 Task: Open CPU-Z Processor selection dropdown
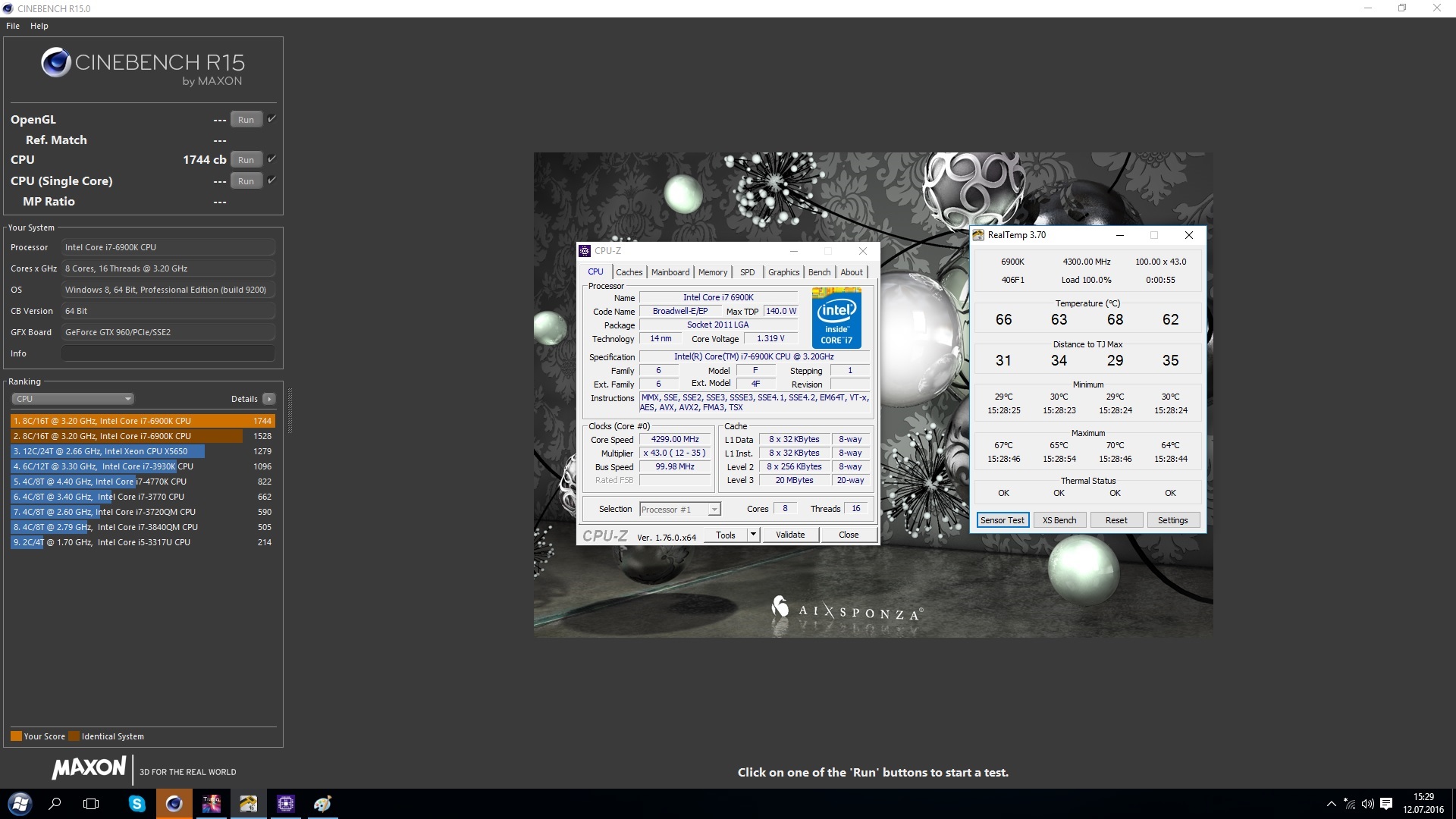680,510
